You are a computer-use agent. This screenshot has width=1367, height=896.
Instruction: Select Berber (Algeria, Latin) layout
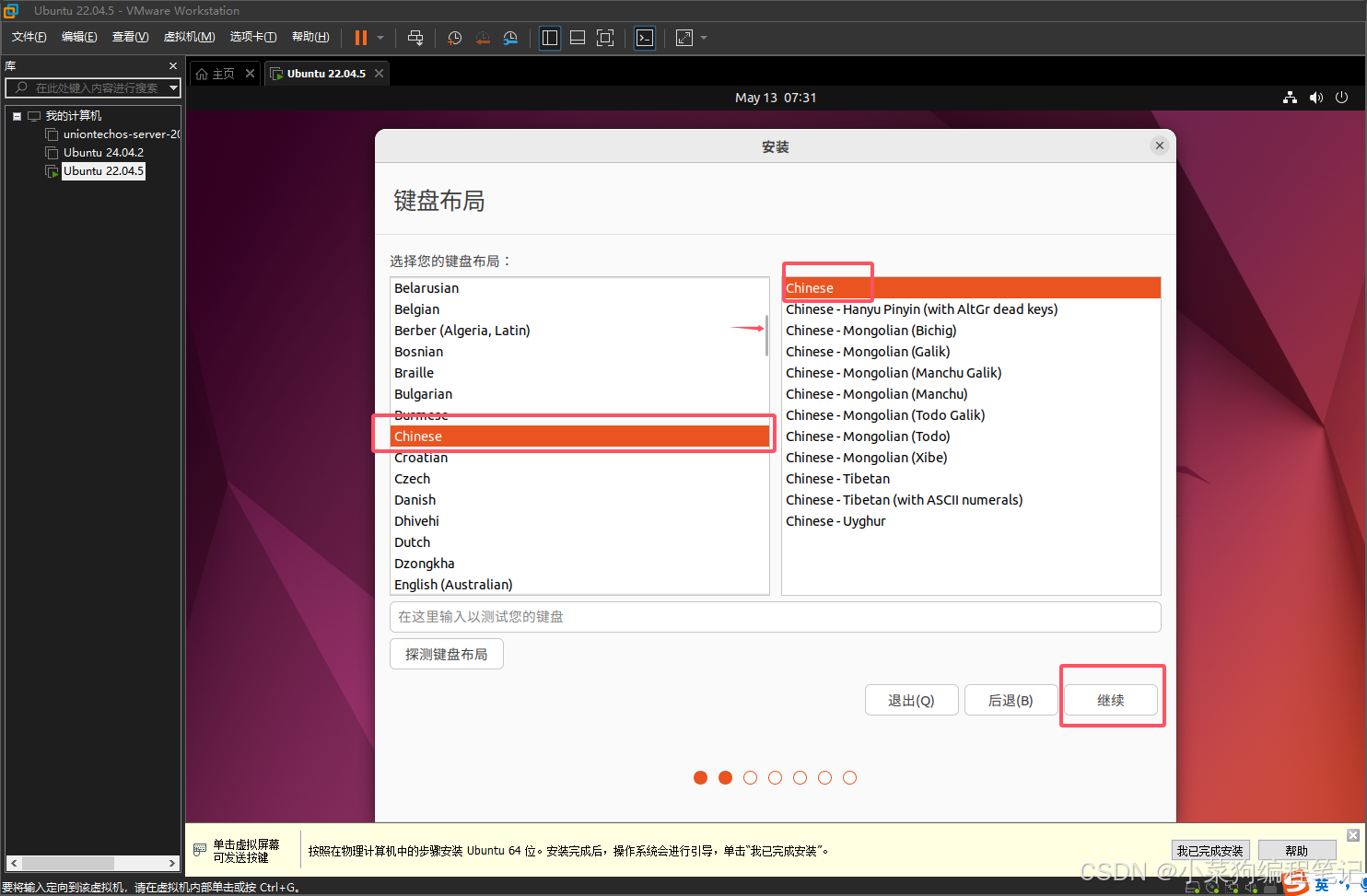tap(579, 331)
